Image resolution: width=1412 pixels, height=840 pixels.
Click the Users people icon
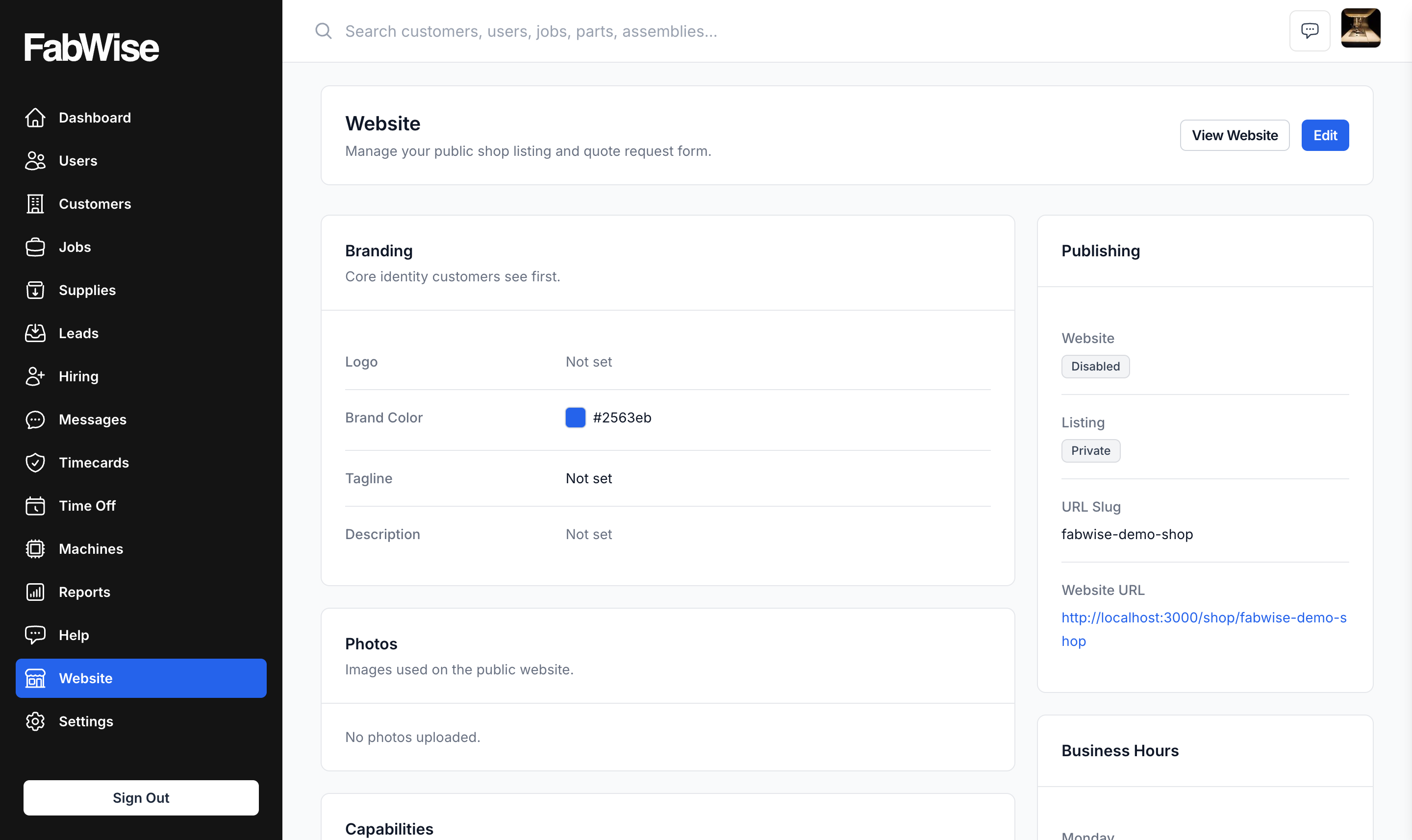pos(35,161)
